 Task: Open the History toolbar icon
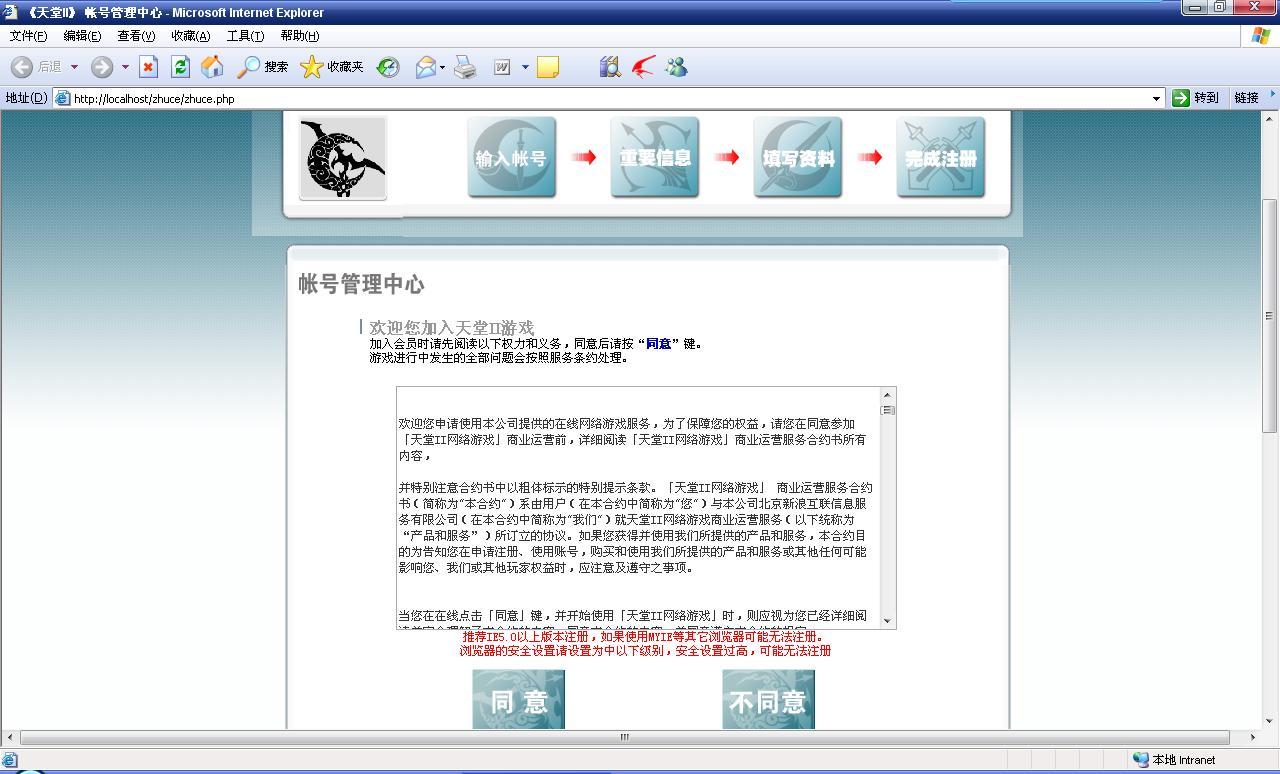click(x=388, y=67)
